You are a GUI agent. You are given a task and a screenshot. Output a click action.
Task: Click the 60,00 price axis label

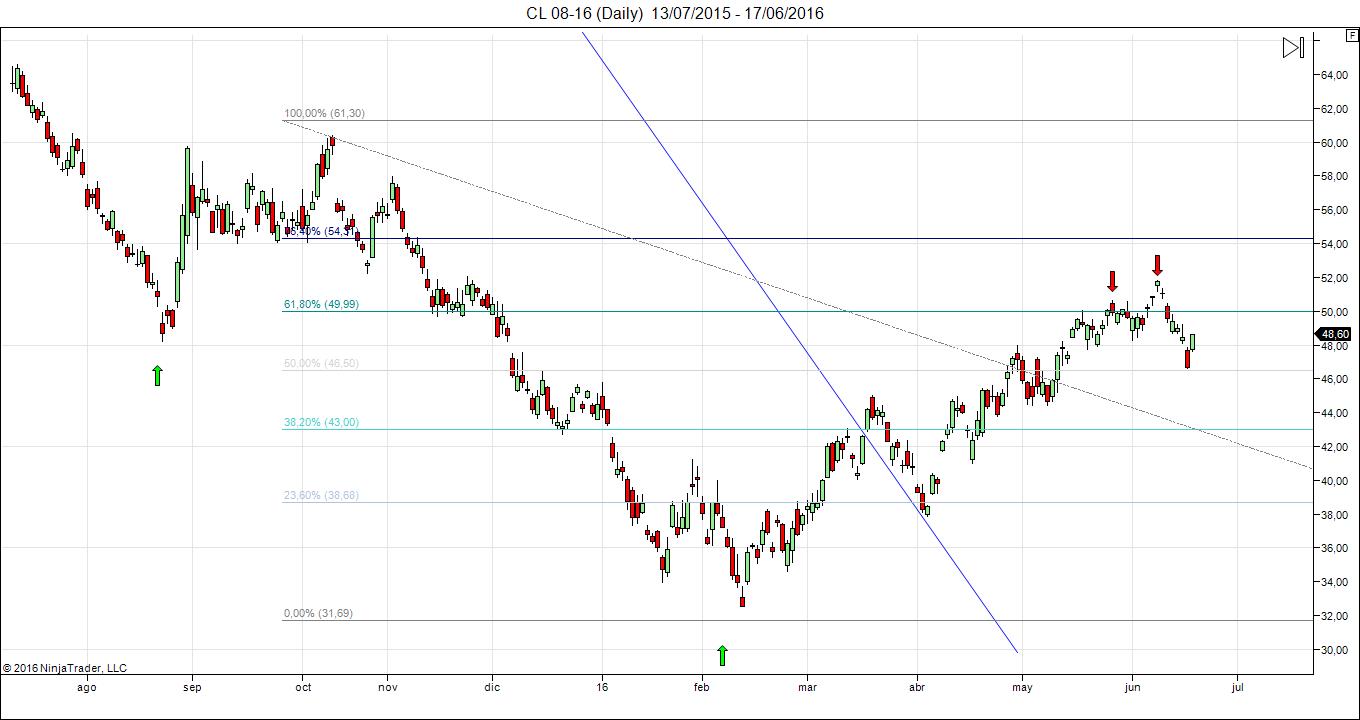(x=1335, y=143)
